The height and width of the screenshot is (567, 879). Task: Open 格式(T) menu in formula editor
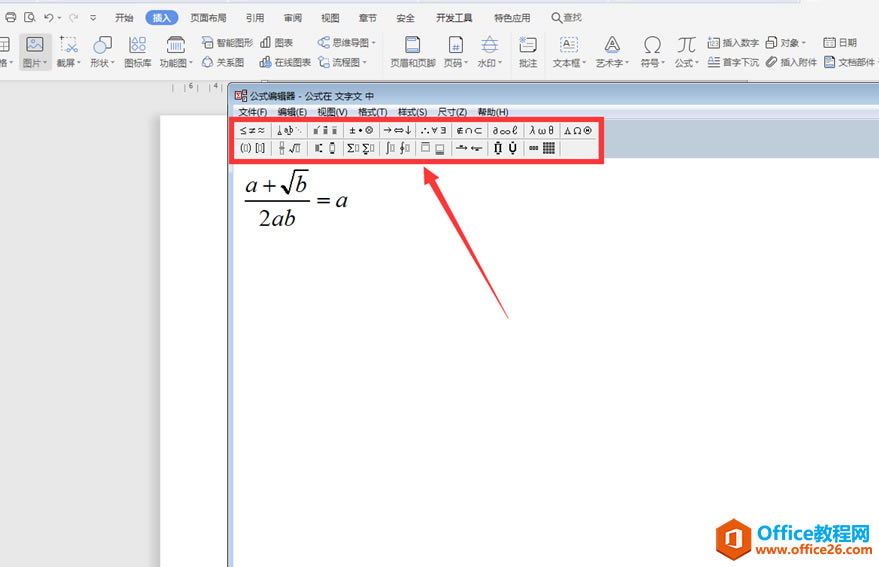(x=372, y=112)
